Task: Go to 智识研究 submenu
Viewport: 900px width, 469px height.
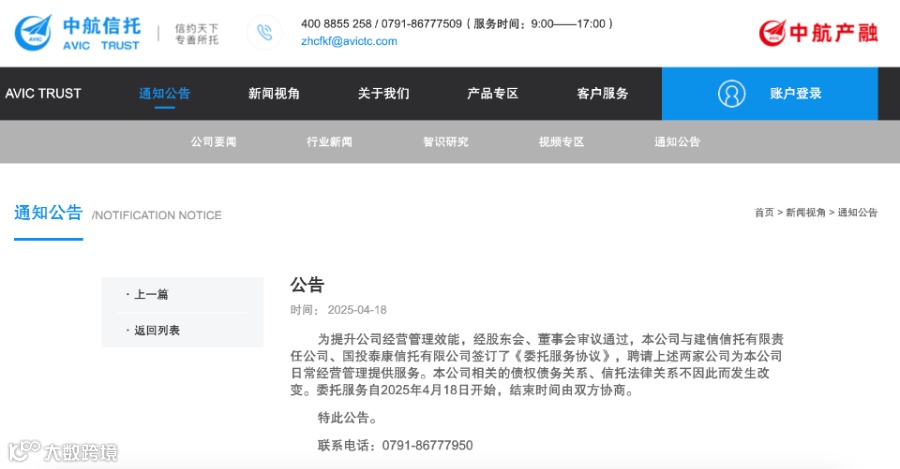Action: [445, 142]
